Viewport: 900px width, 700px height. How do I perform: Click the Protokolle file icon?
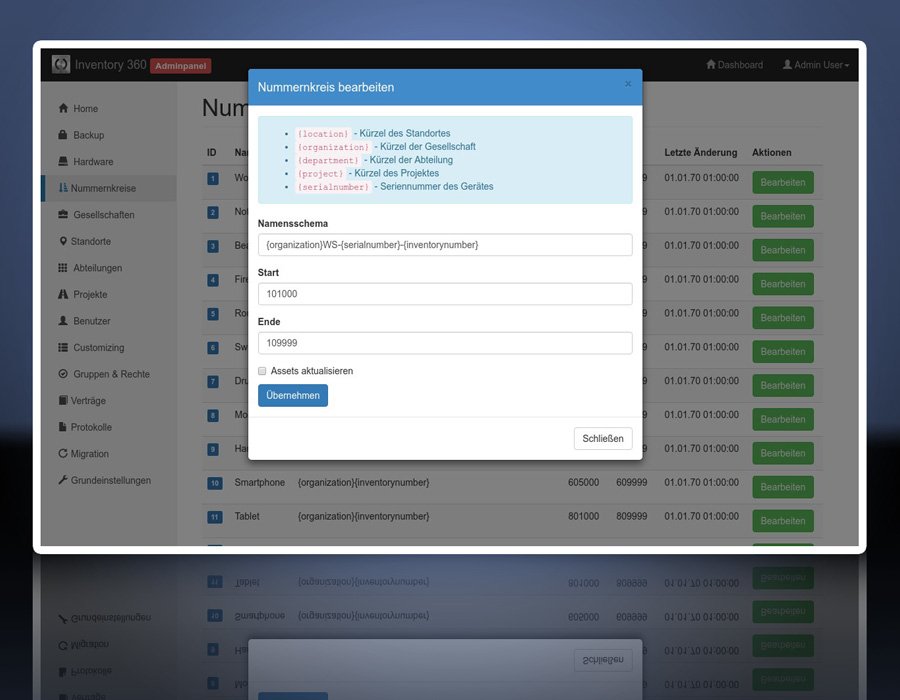pyautogui.click(x=63, y=426)
